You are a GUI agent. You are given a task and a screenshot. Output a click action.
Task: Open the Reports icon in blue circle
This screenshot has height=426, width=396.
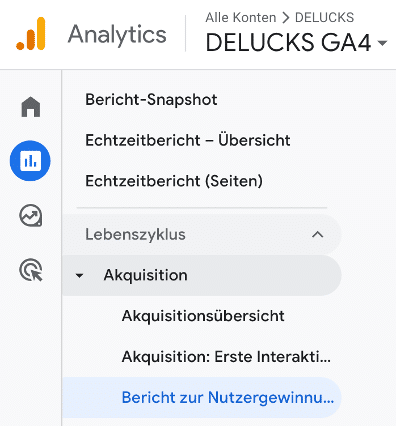pos(30,161)
